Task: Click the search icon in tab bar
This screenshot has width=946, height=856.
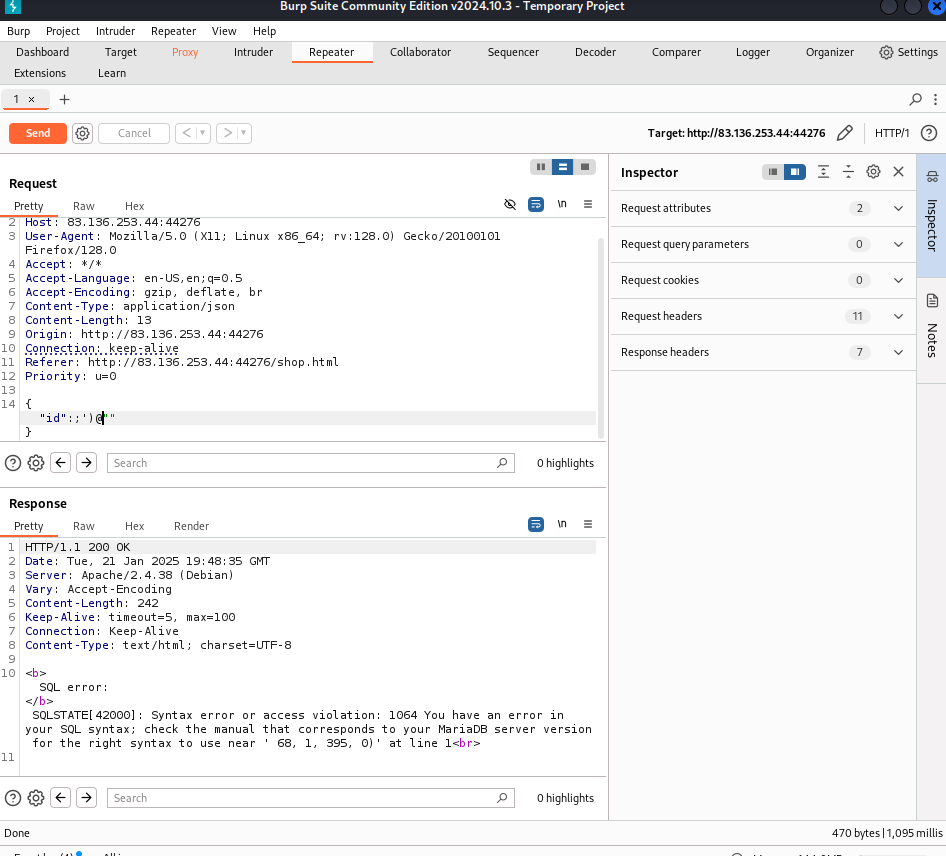Action: click(x=915, y=99)
